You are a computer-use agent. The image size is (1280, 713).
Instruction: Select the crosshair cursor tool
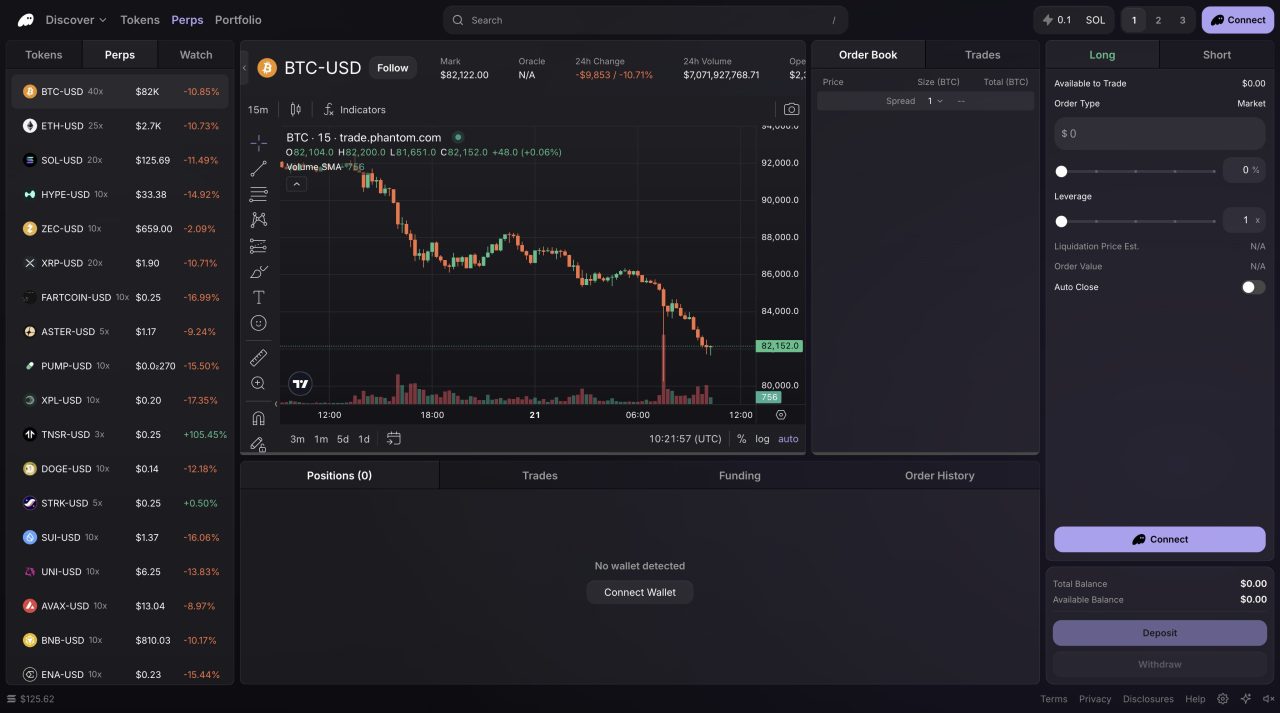point(259,143)
